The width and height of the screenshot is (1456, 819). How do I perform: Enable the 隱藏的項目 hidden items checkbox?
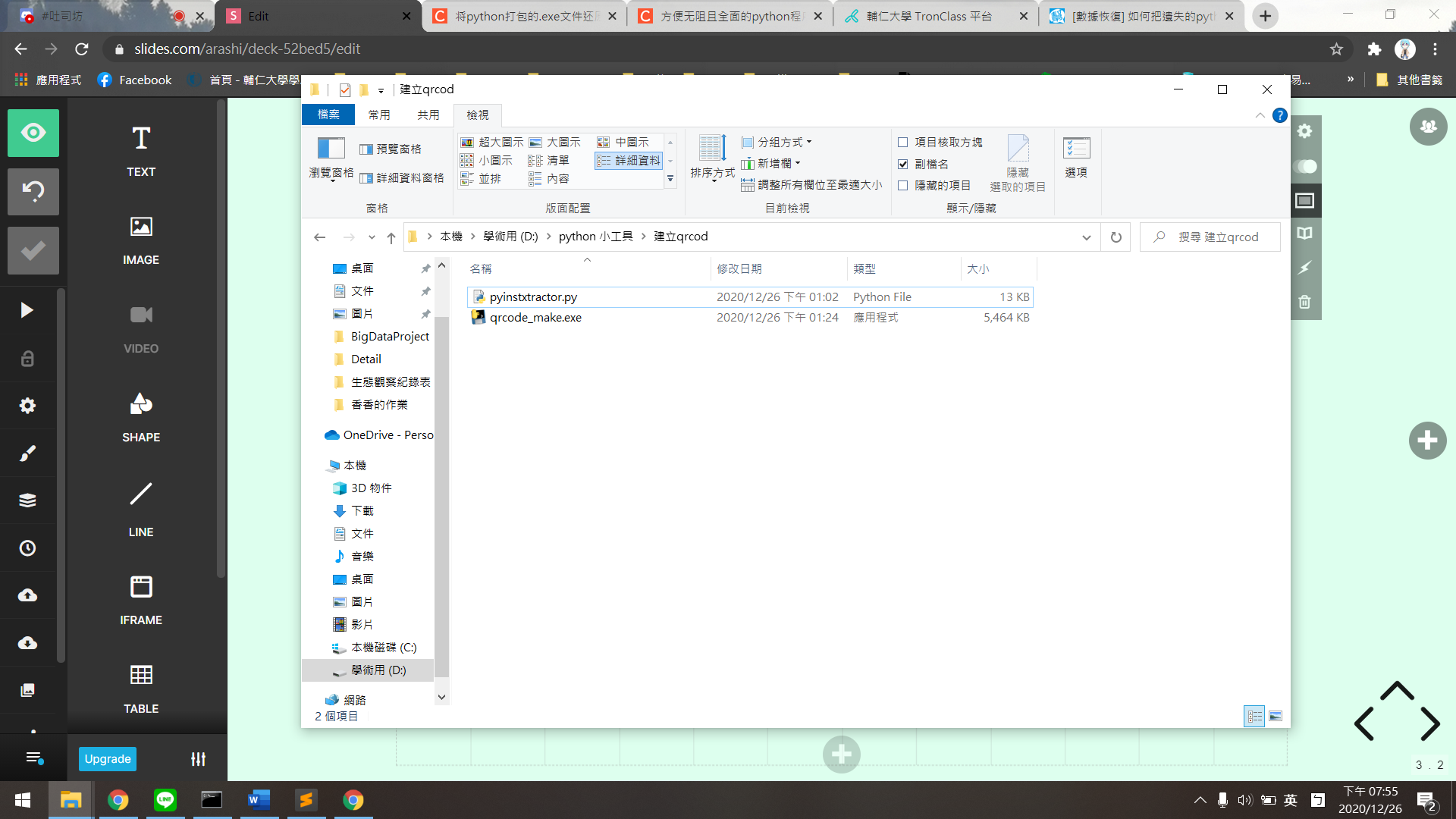903,185
